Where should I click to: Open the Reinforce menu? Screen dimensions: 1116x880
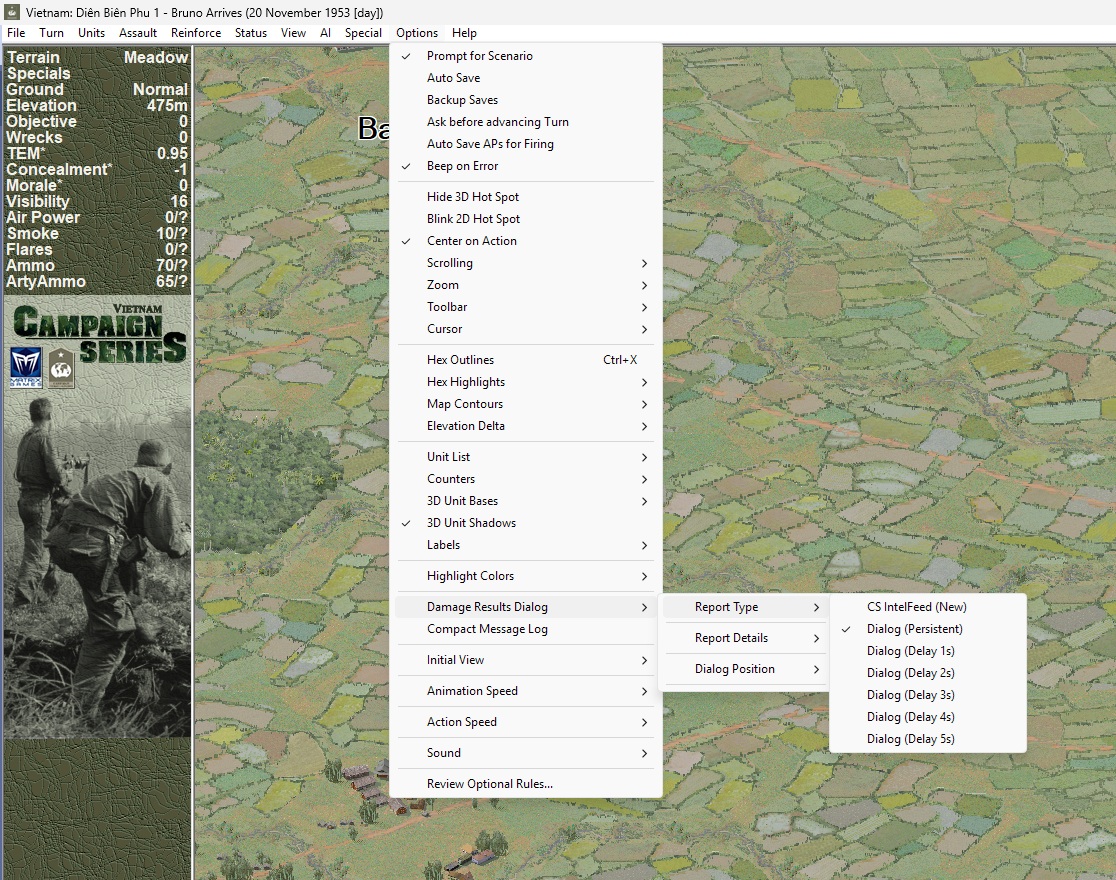(x=196, y=33)
